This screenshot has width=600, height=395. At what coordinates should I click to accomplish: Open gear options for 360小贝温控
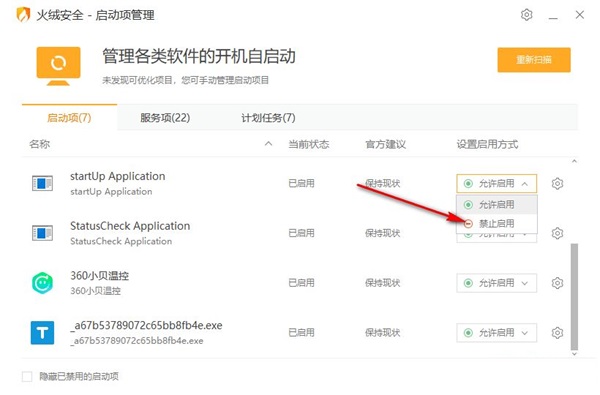[557, 283]
